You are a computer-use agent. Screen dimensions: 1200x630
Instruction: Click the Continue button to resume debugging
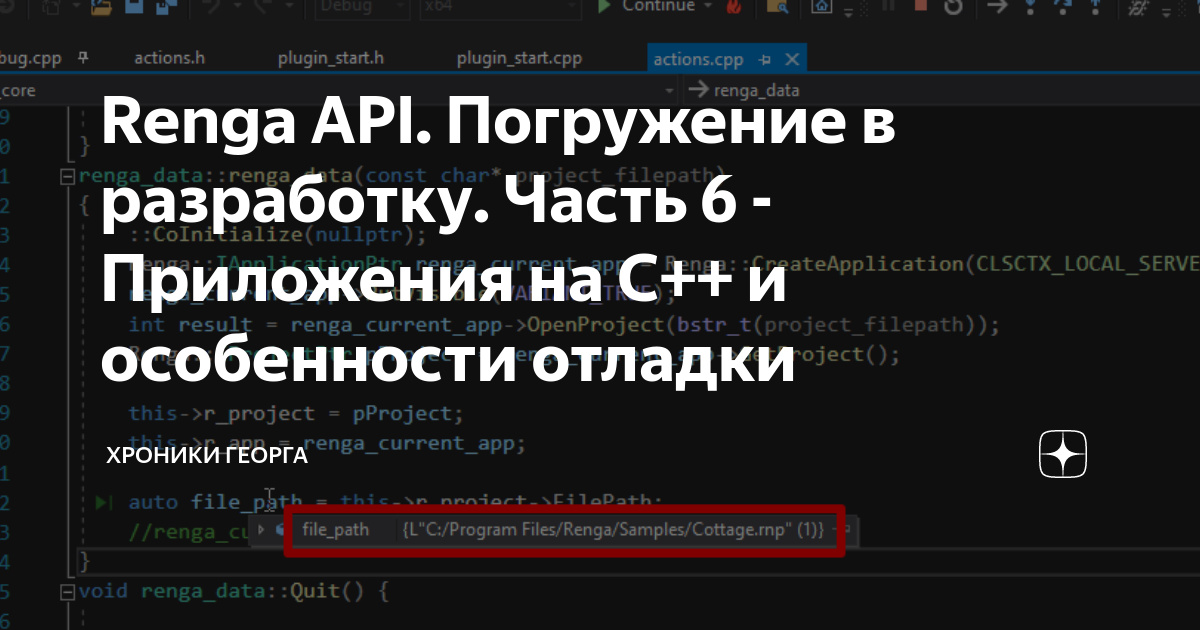(650, 6)
